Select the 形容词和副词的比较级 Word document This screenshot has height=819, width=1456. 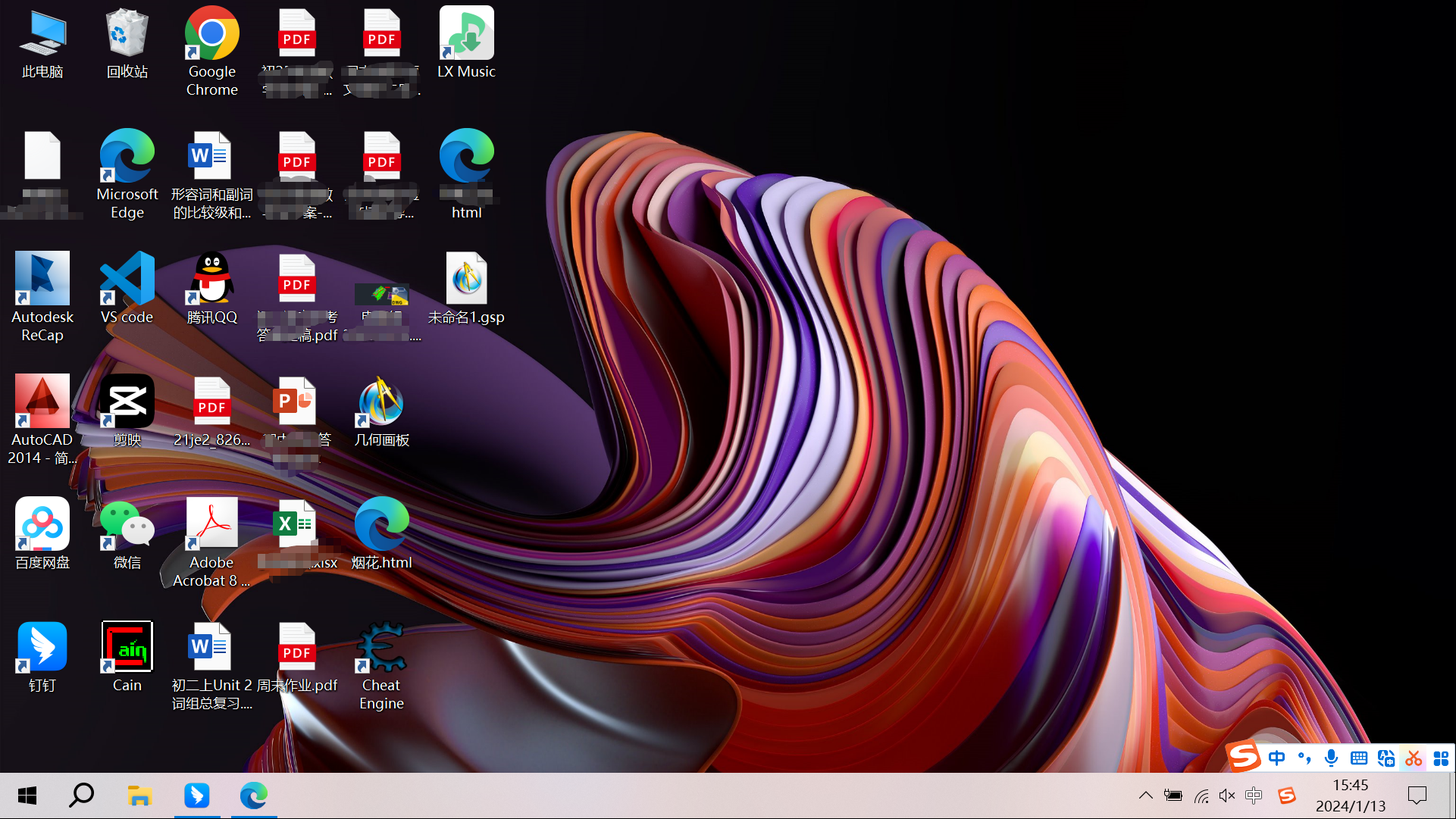[x=212, y=174]
